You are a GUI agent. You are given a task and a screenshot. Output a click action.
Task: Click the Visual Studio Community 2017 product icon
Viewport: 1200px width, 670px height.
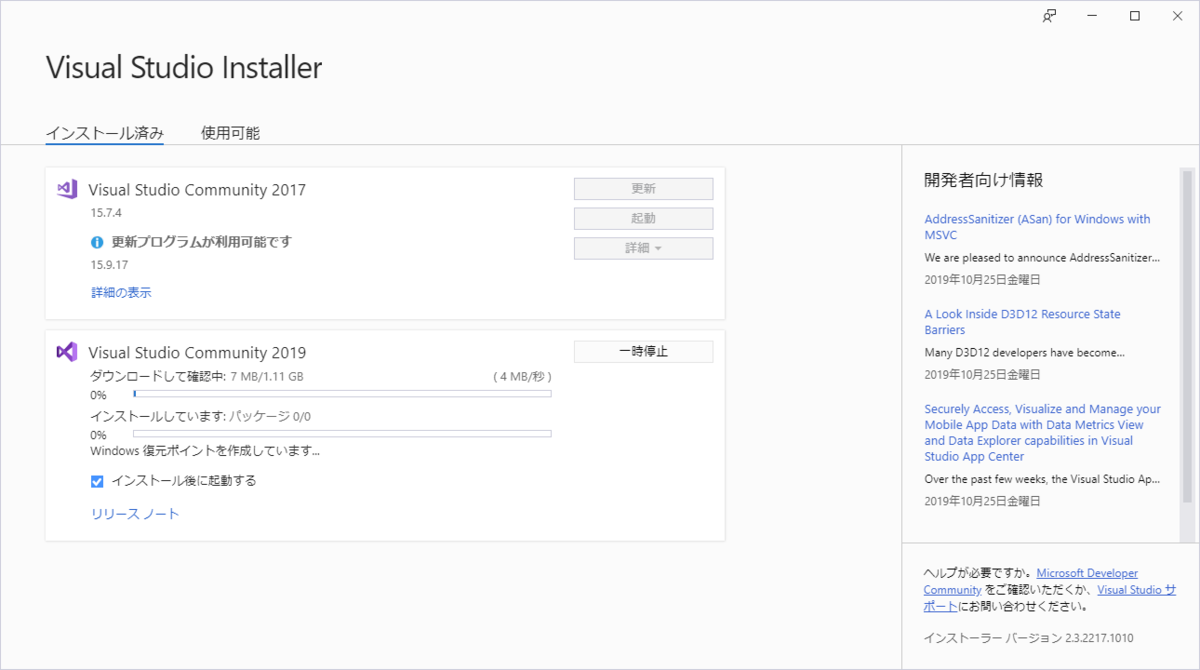67,190
